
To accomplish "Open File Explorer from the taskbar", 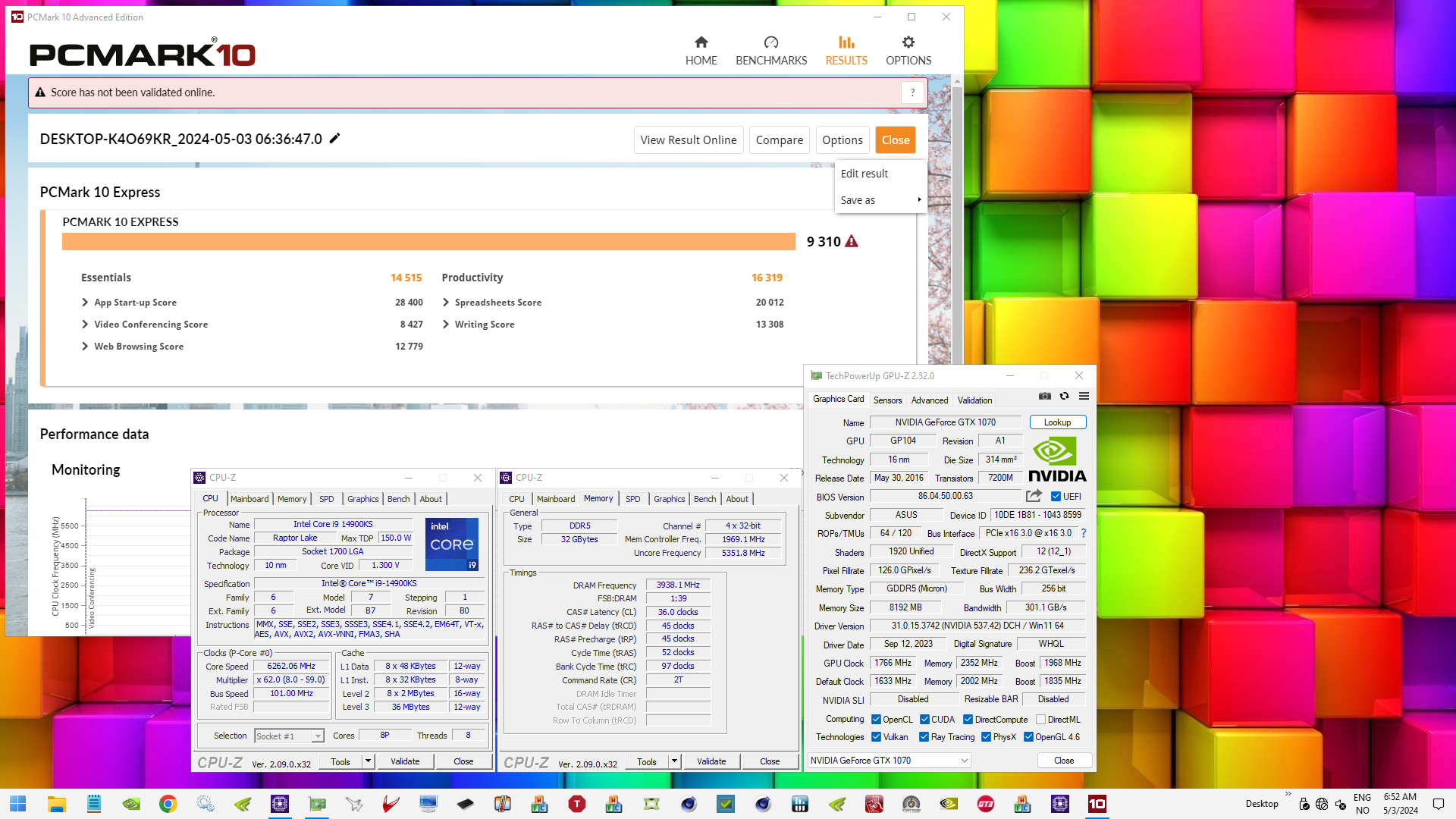I will point(57,804).
